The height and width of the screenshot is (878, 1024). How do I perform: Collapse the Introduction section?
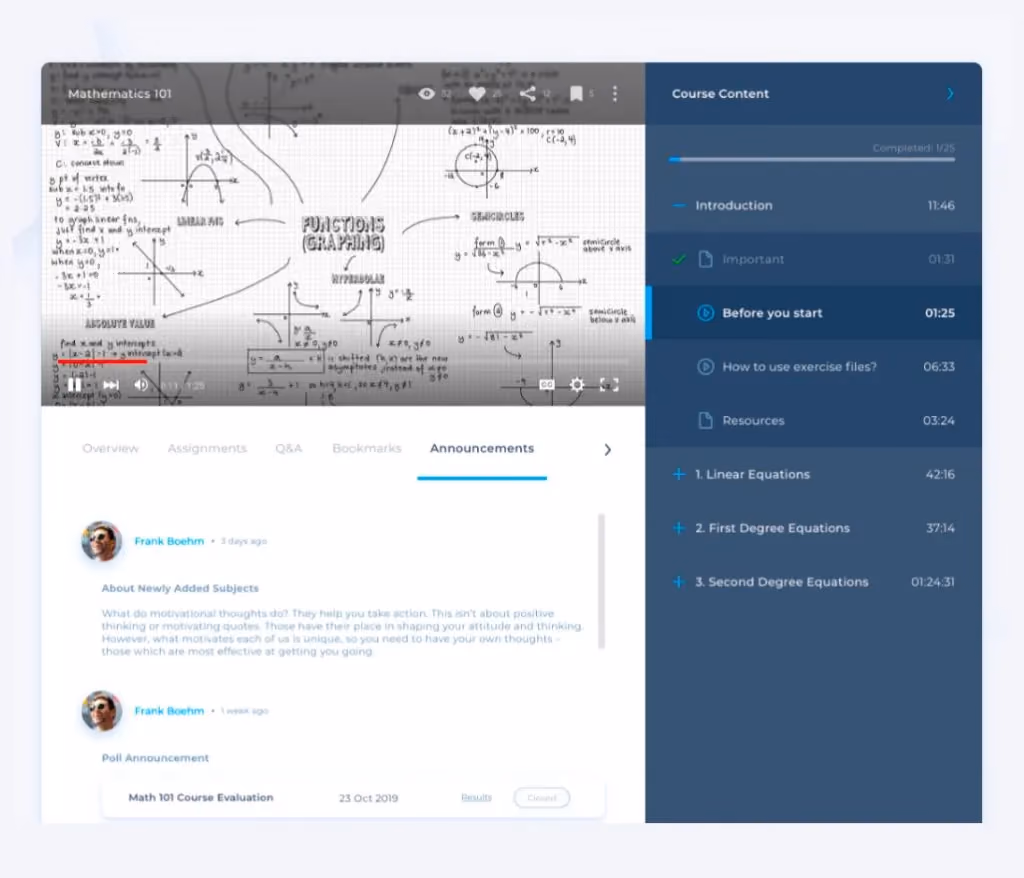679,205
